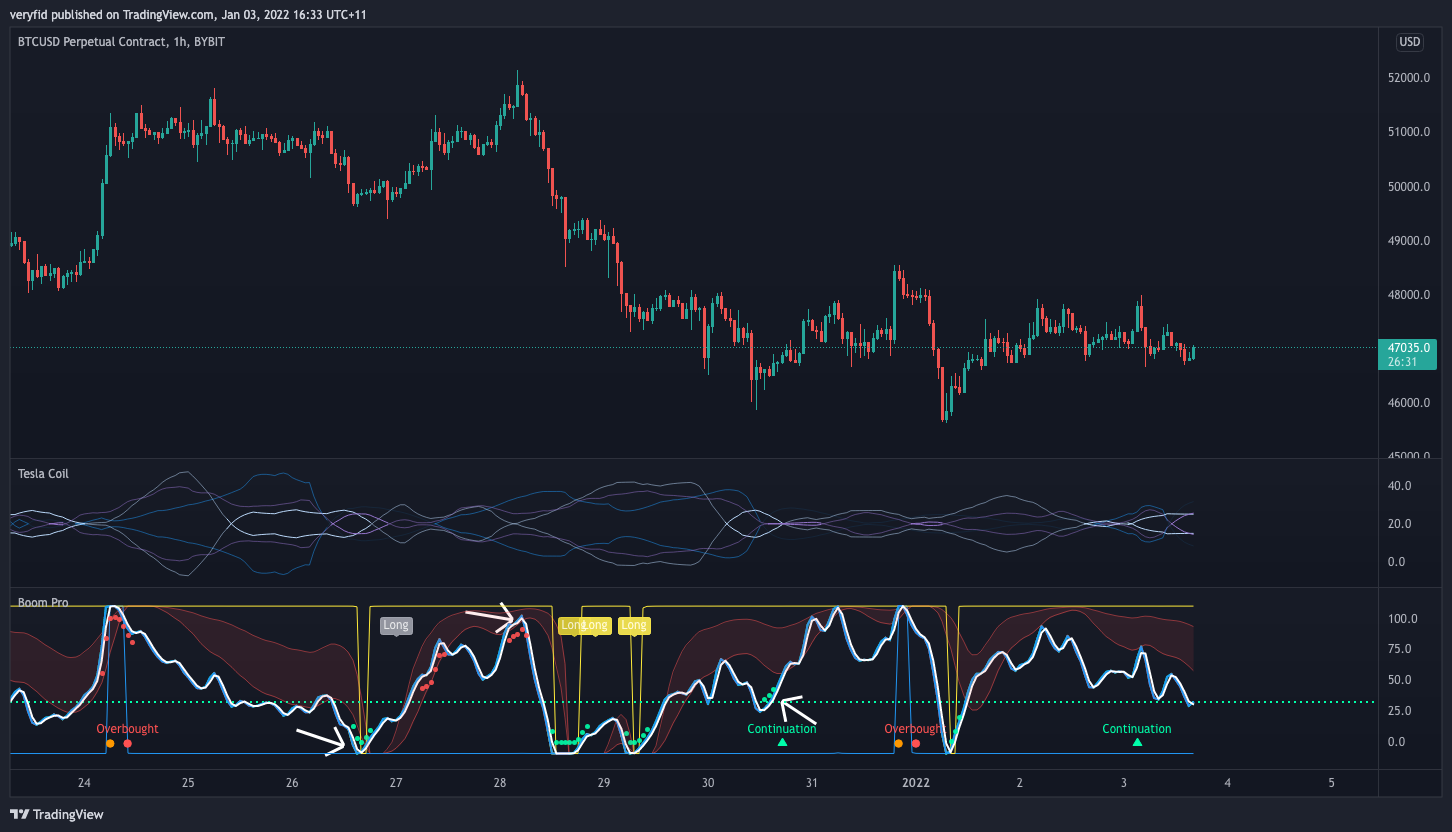Image resolution: width=1452 pixels, height=832 pixels.
Task: Click the 20.0 value on Tesla Coil scale
Action: click(1400, 524)
